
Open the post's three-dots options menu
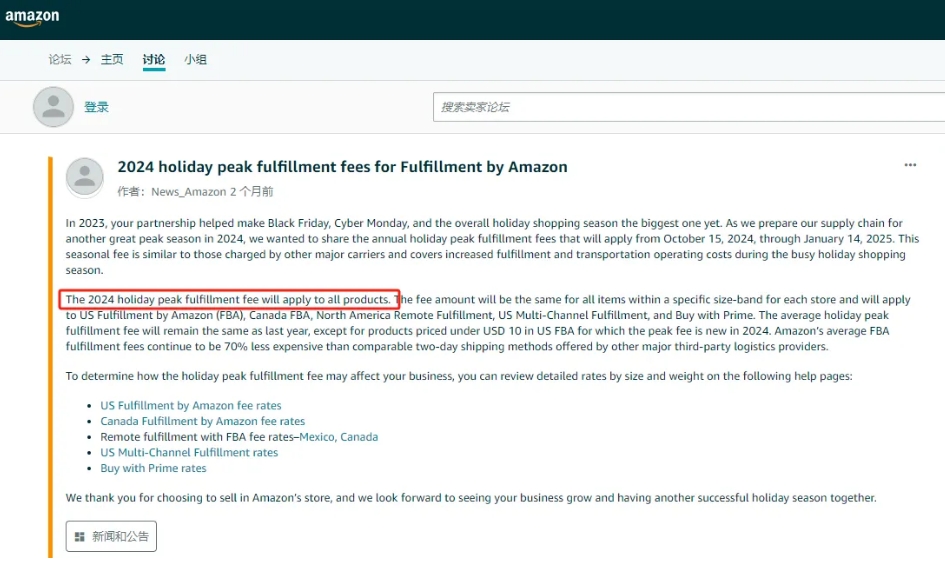click(x=910, y=165)
